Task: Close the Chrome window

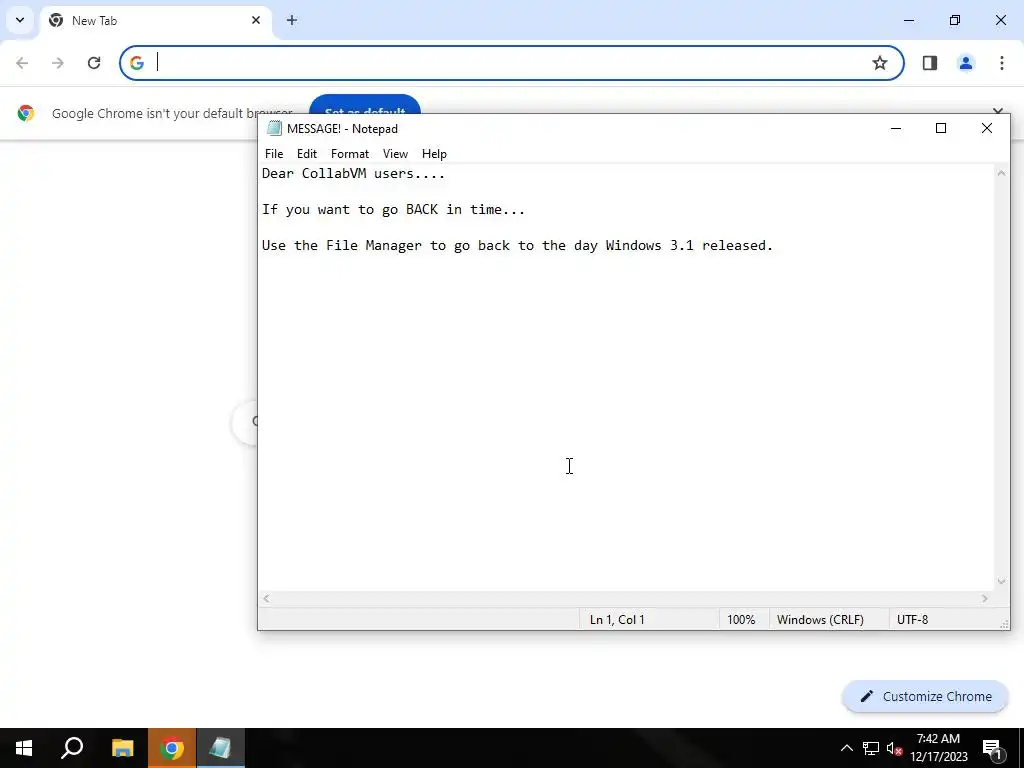Action: click(1000, 20)
